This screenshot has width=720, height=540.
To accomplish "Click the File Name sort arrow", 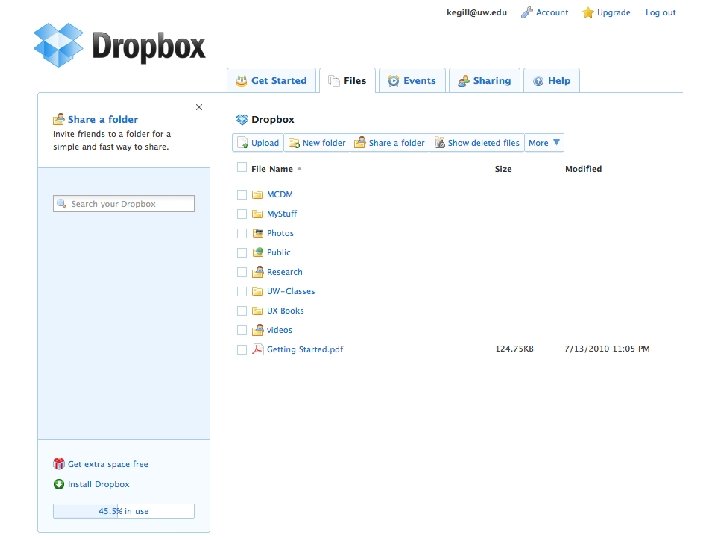I will [299, 169].
